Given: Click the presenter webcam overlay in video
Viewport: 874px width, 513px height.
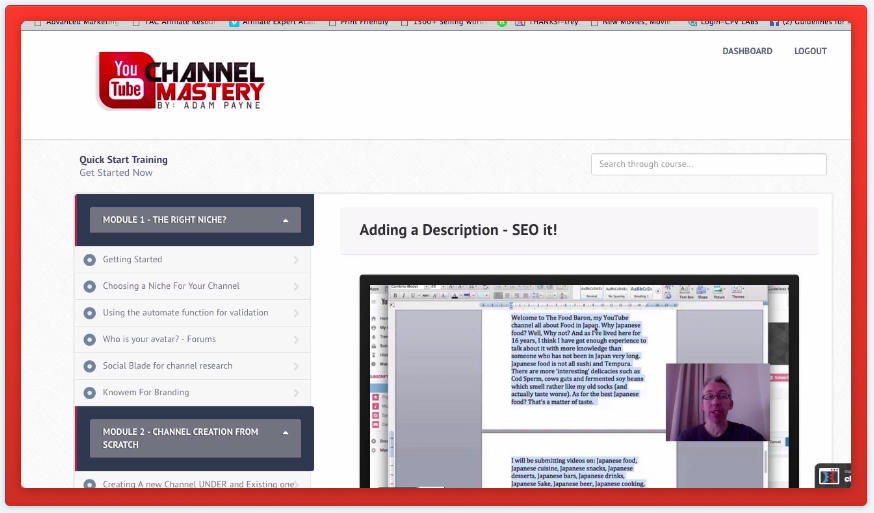Looking at the screenshot, I should point(717,402).
